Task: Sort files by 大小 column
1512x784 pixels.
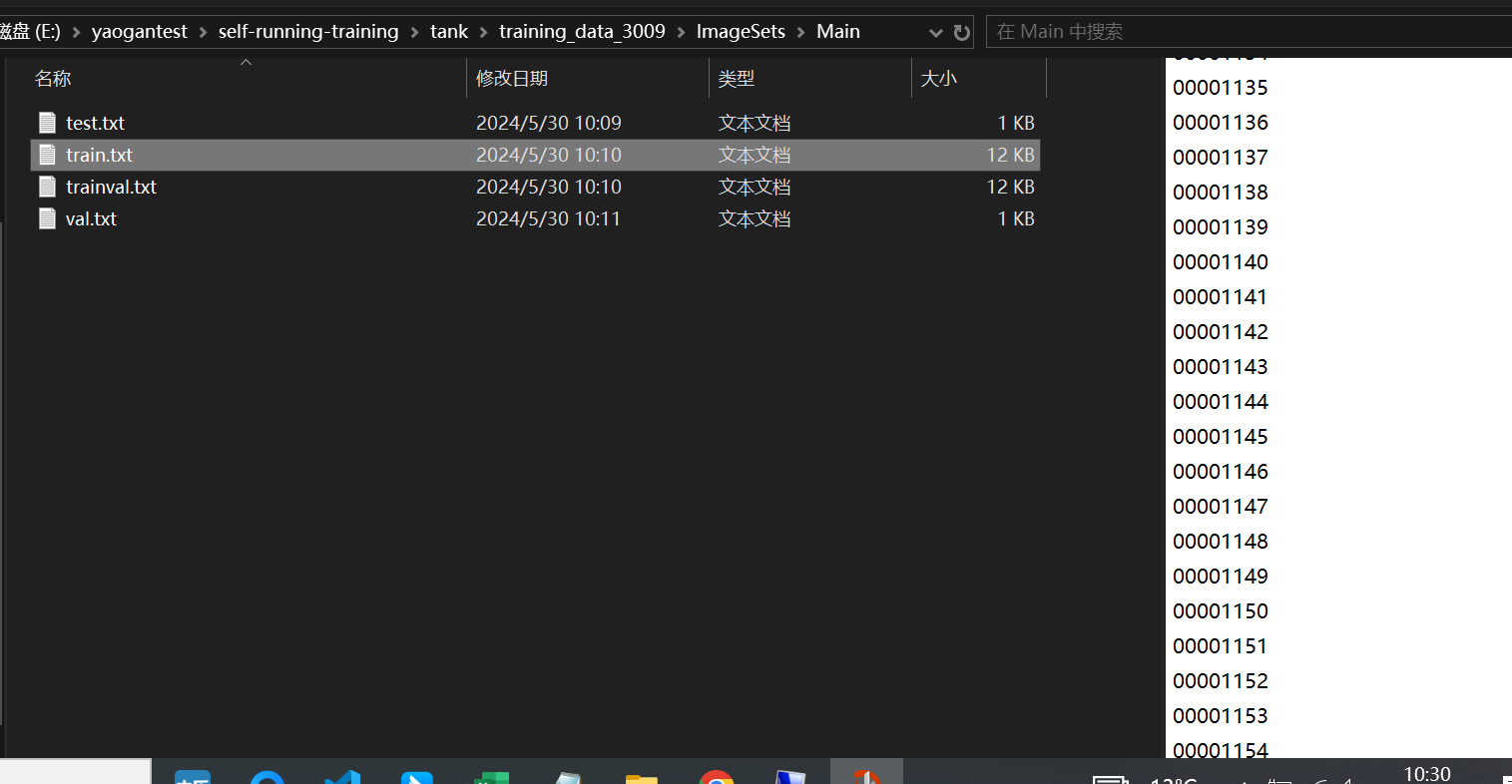Action: coord(938,79)
